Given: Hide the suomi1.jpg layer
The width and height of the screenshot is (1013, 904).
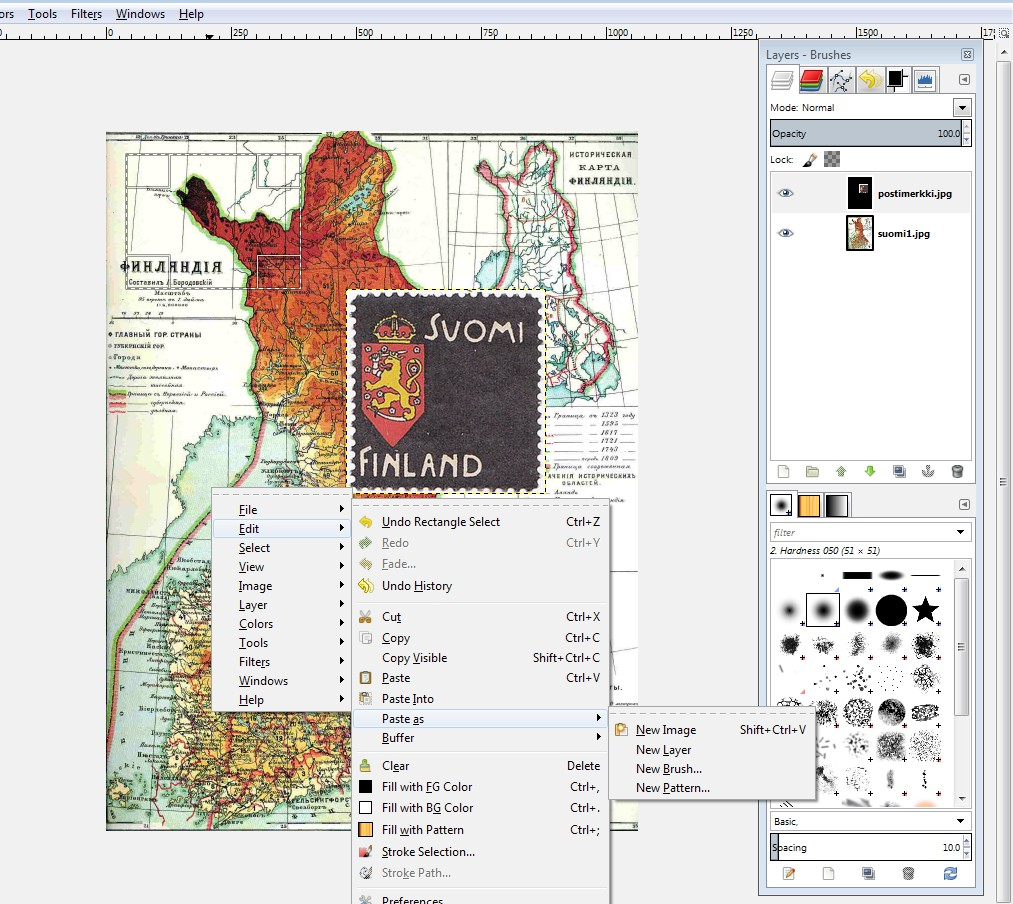Looking at the screenshot, I should point(785,233).
